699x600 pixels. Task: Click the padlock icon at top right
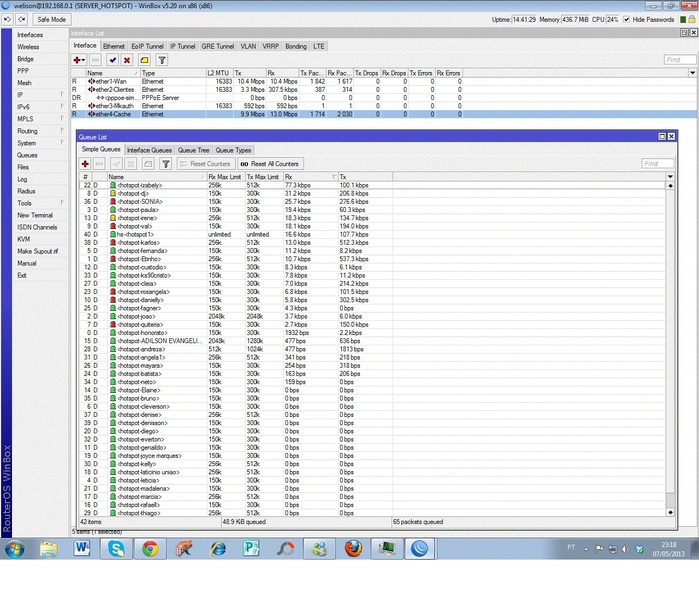pos(691,20)
